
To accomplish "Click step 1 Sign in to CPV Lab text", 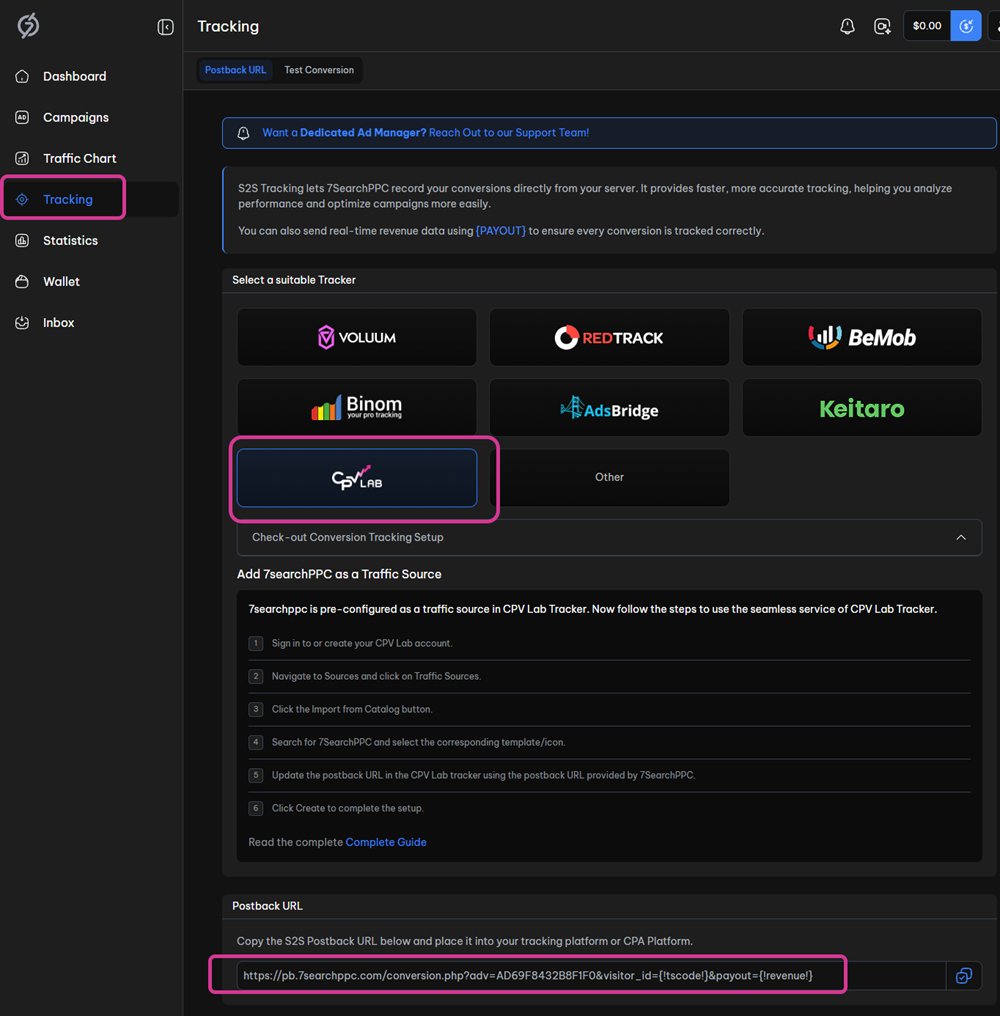I will point(362,643).
